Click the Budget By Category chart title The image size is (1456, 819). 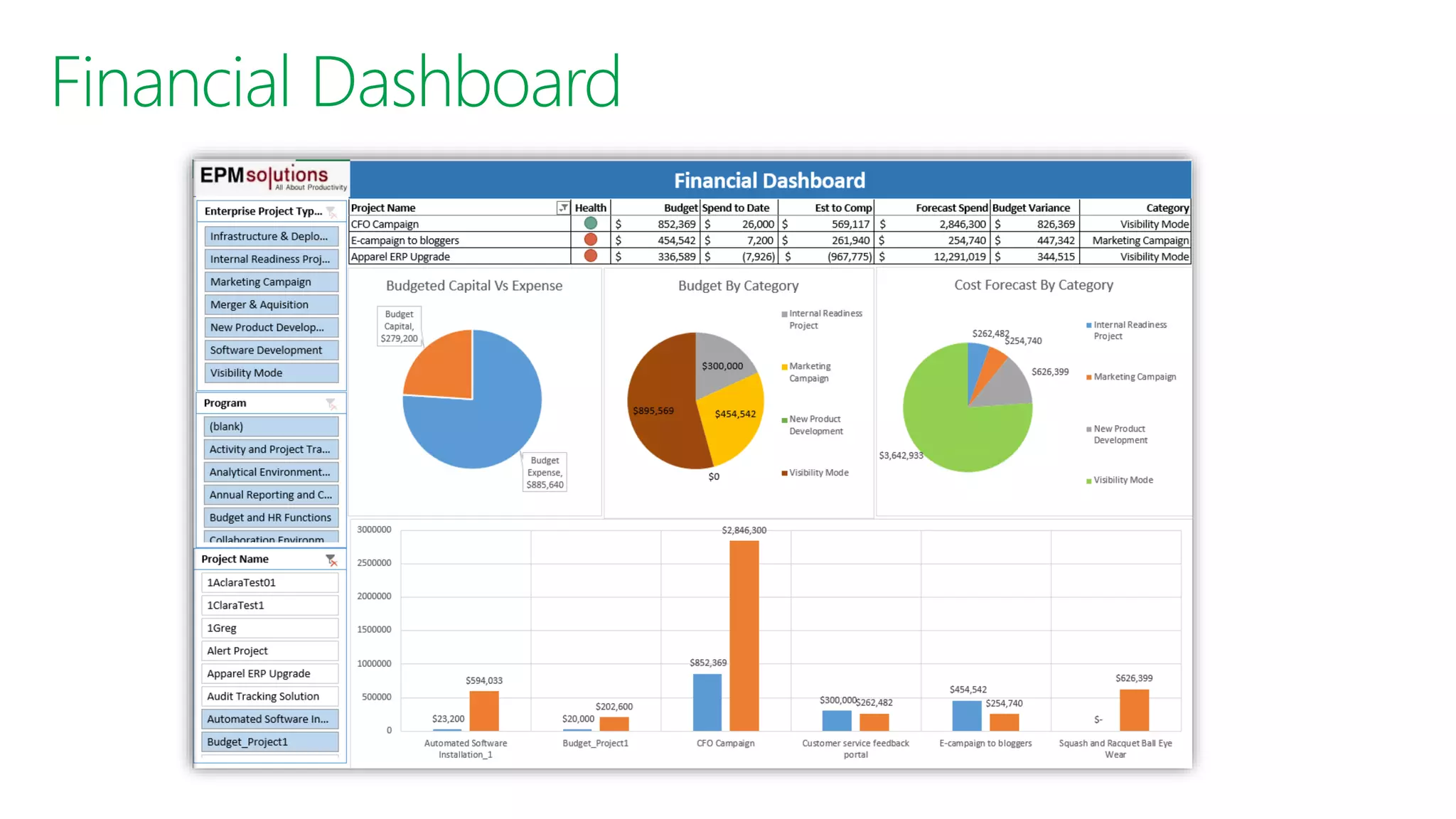[739, 286]
